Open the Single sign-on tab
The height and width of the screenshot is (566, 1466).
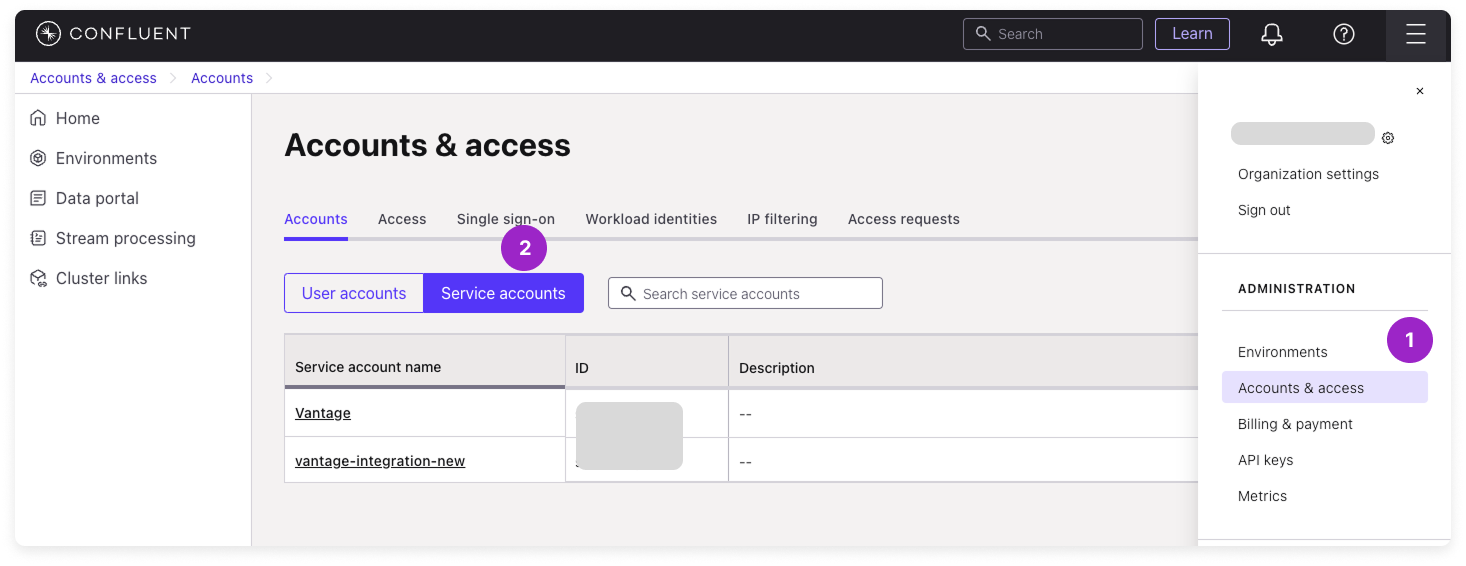[x=506, y=219]
